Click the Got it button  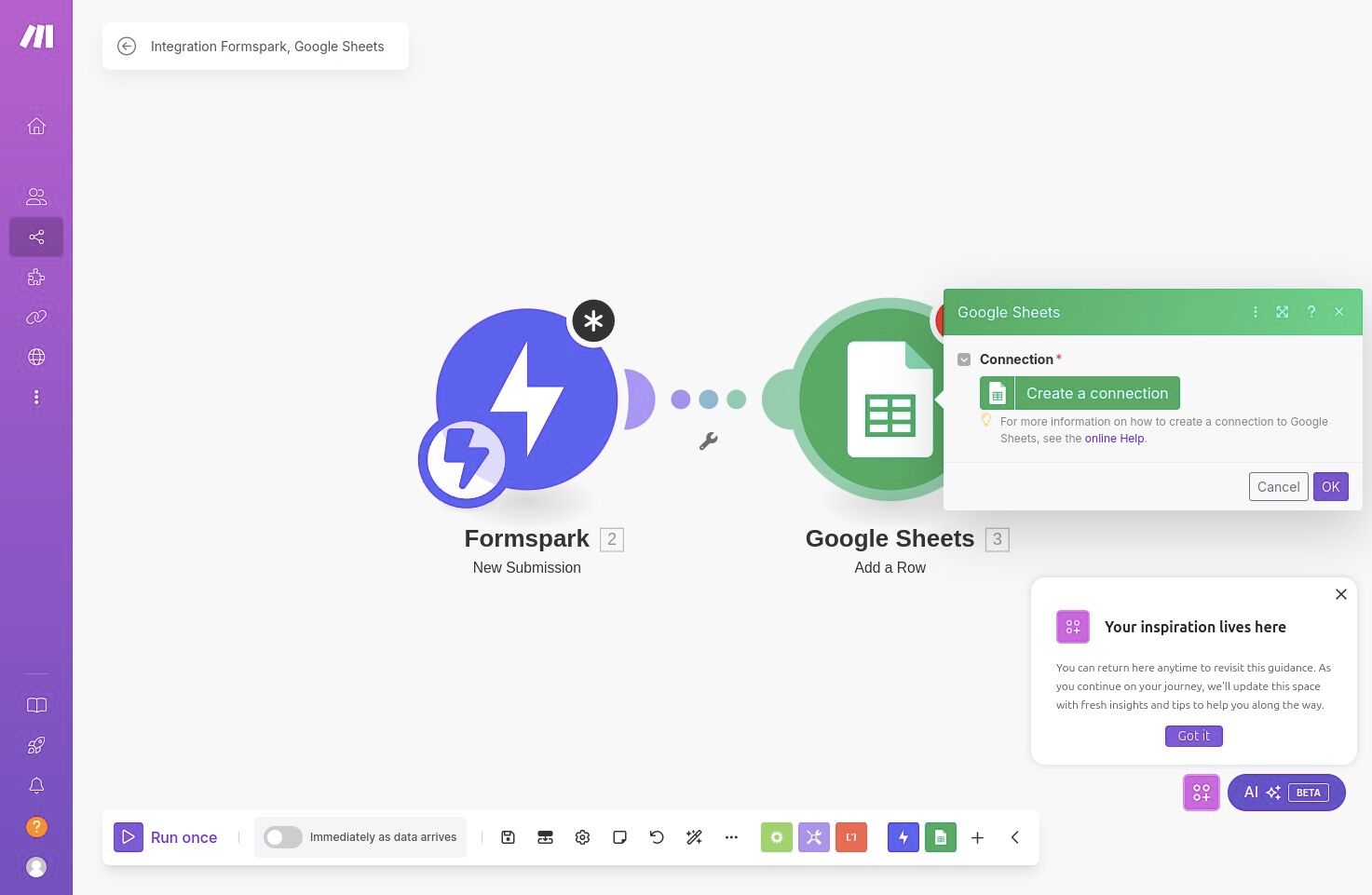(x=1193, y=736)
